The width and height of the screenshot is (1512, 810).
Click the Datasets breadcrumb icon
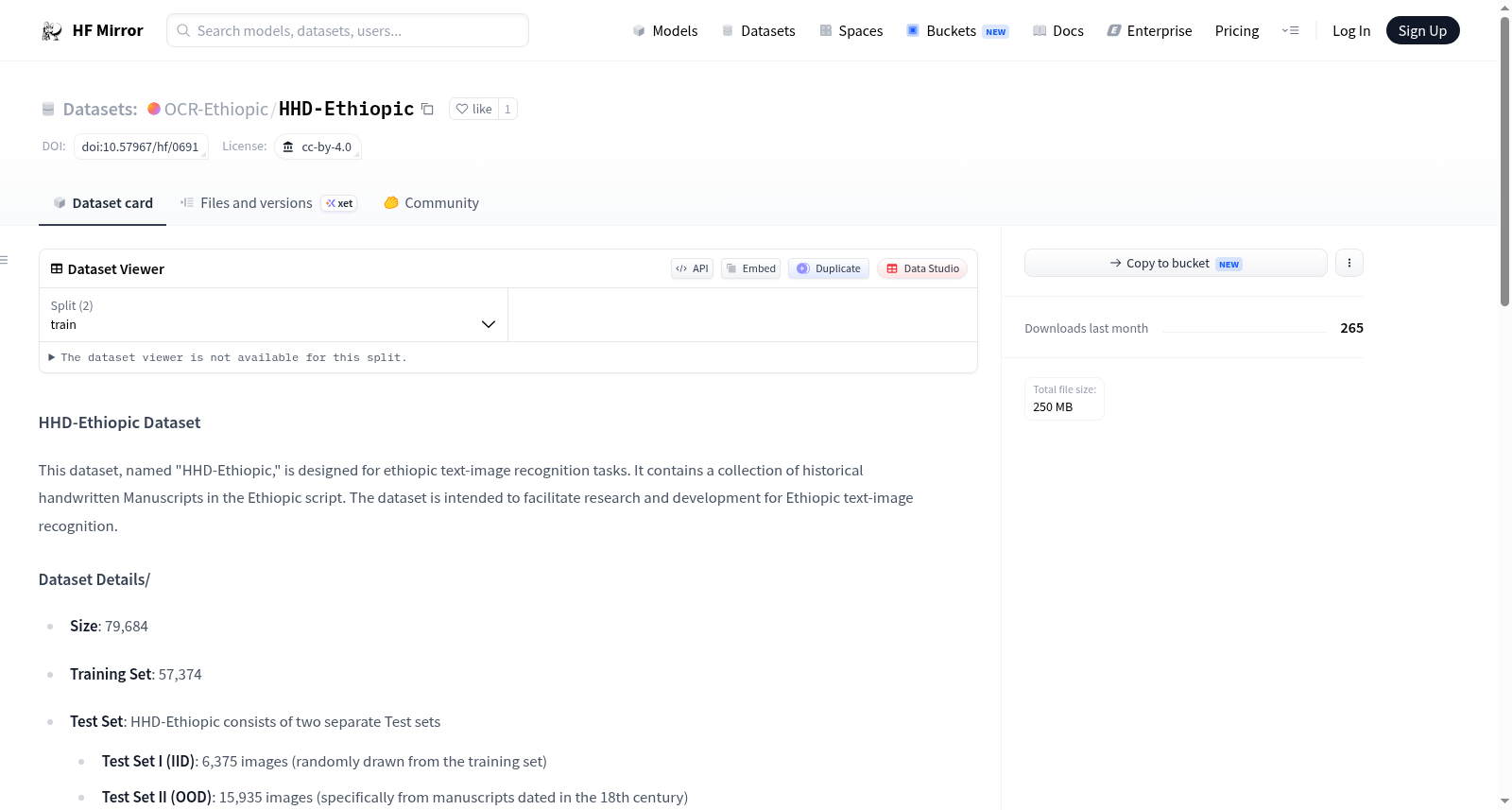[48, 109]
